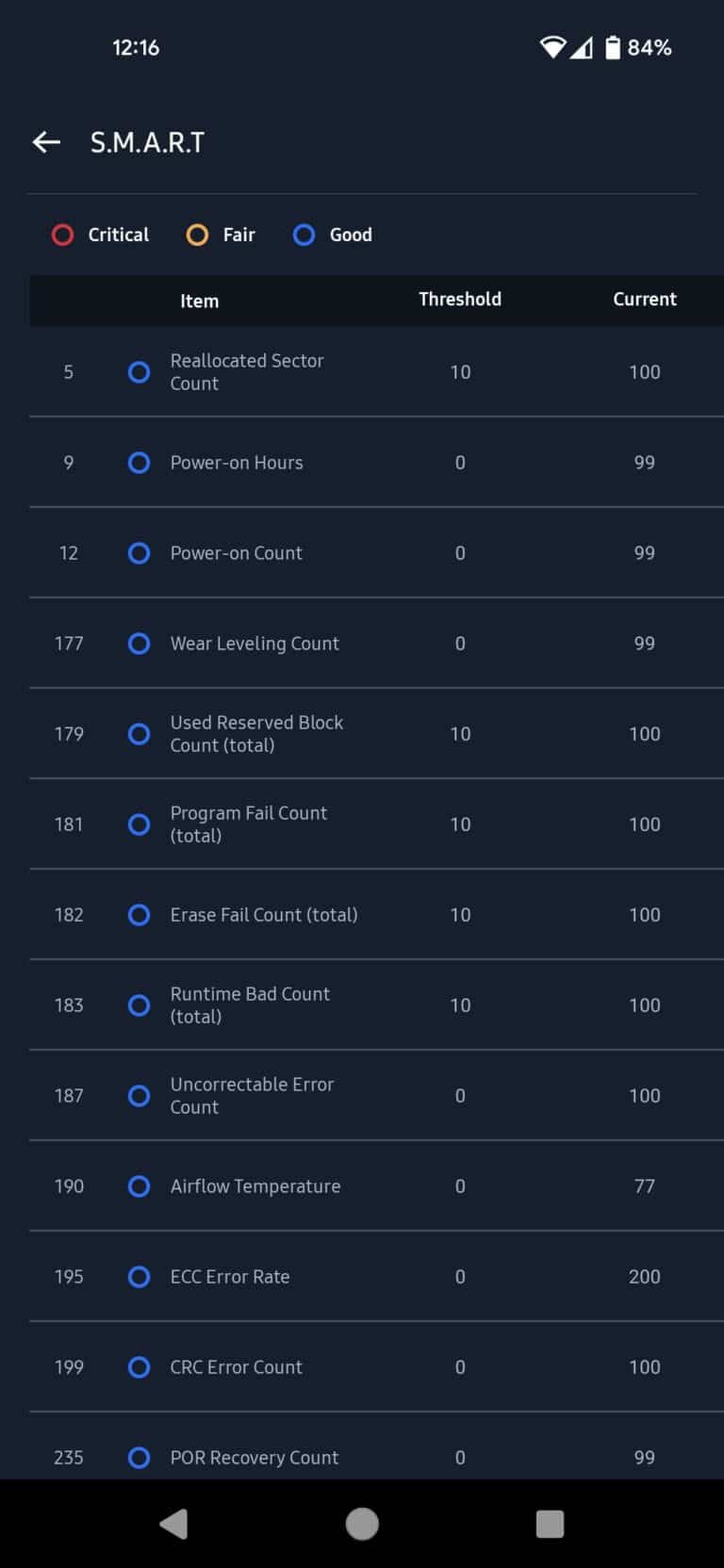The image size is (724, 1568).
Task: Select the POR Recovery Count row
Action: [x=377, y=1446]
